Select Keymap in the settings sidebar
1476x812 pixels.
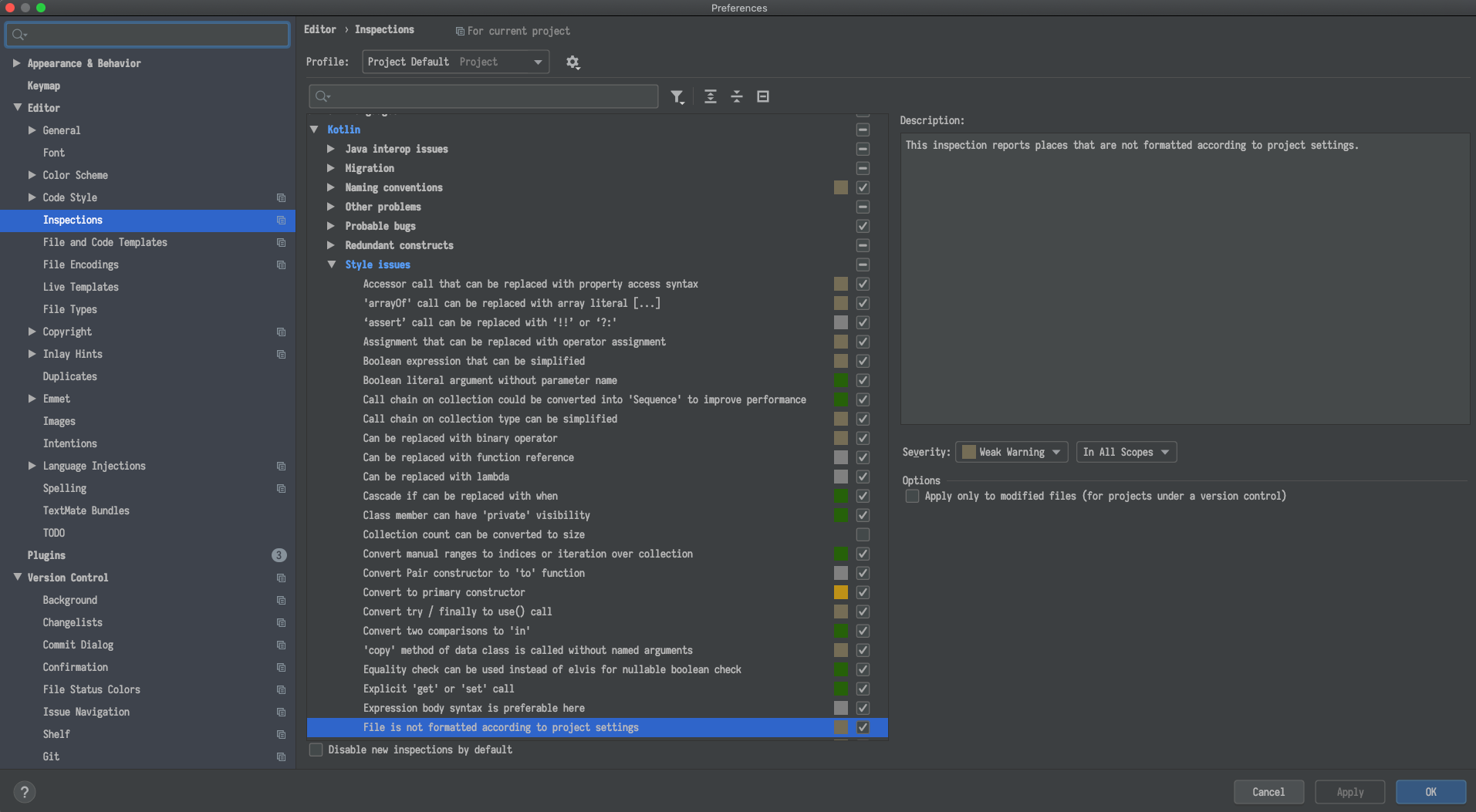(x=44, y=86)
